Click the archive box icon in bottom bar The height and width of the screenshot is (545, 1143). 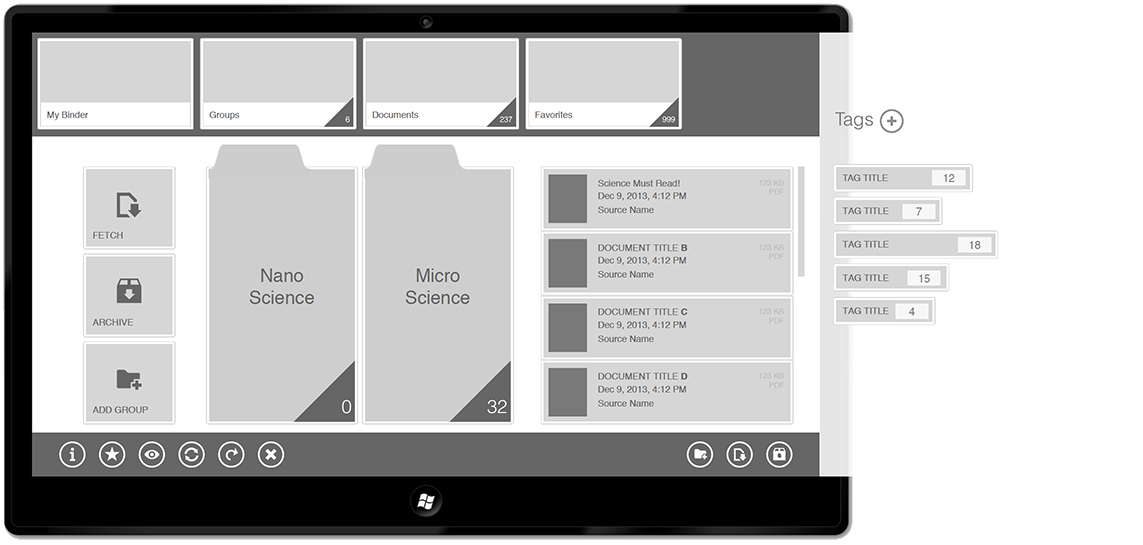779,455
